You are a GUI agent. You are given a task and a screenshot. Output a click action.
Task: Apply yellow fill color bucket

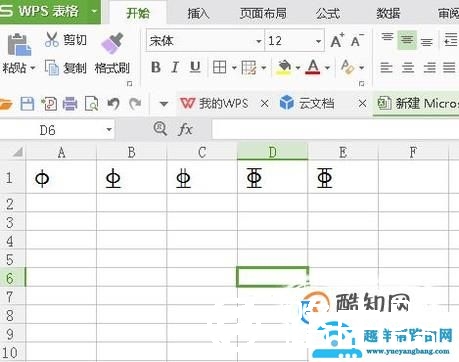coord(284,67)
